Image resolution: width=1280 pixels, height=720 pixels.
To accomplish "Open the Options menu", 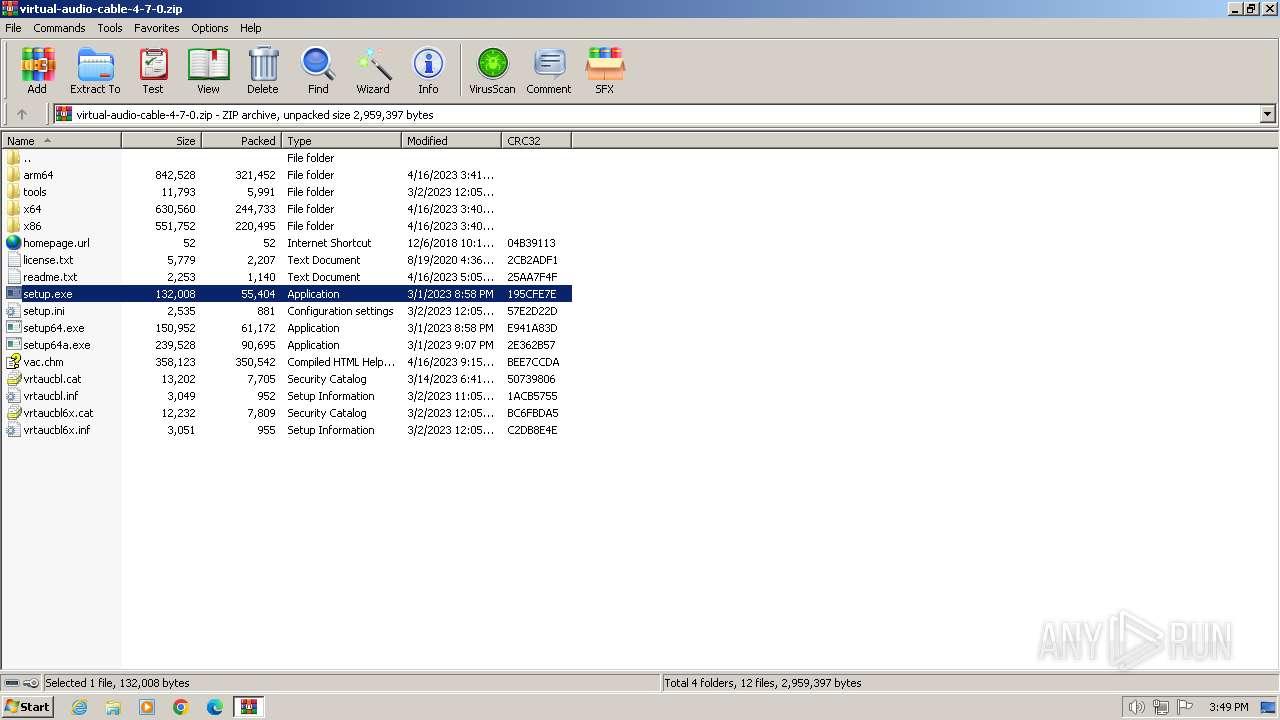I will tap(210, 28).
